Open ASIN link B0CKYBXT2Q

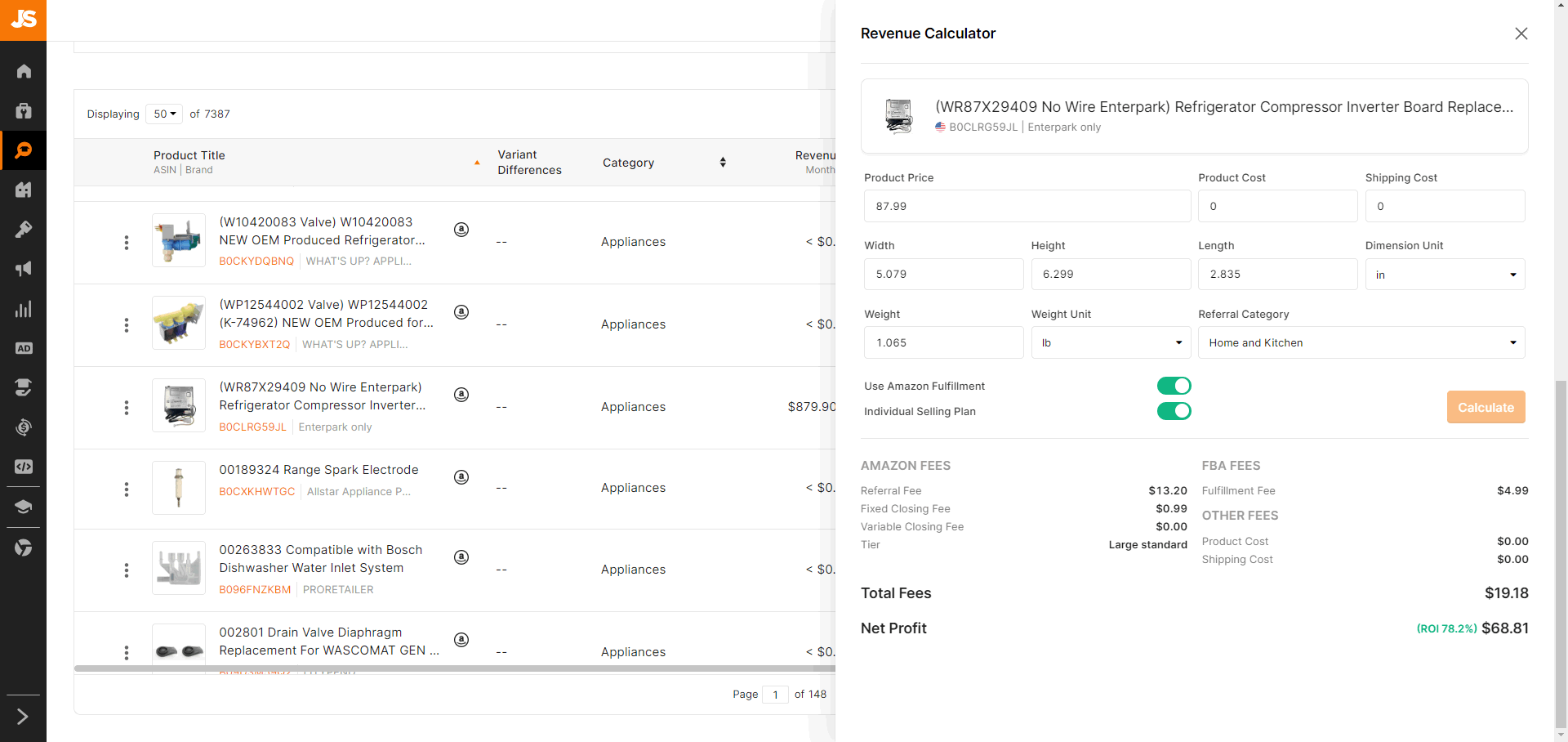click(255, 345)
